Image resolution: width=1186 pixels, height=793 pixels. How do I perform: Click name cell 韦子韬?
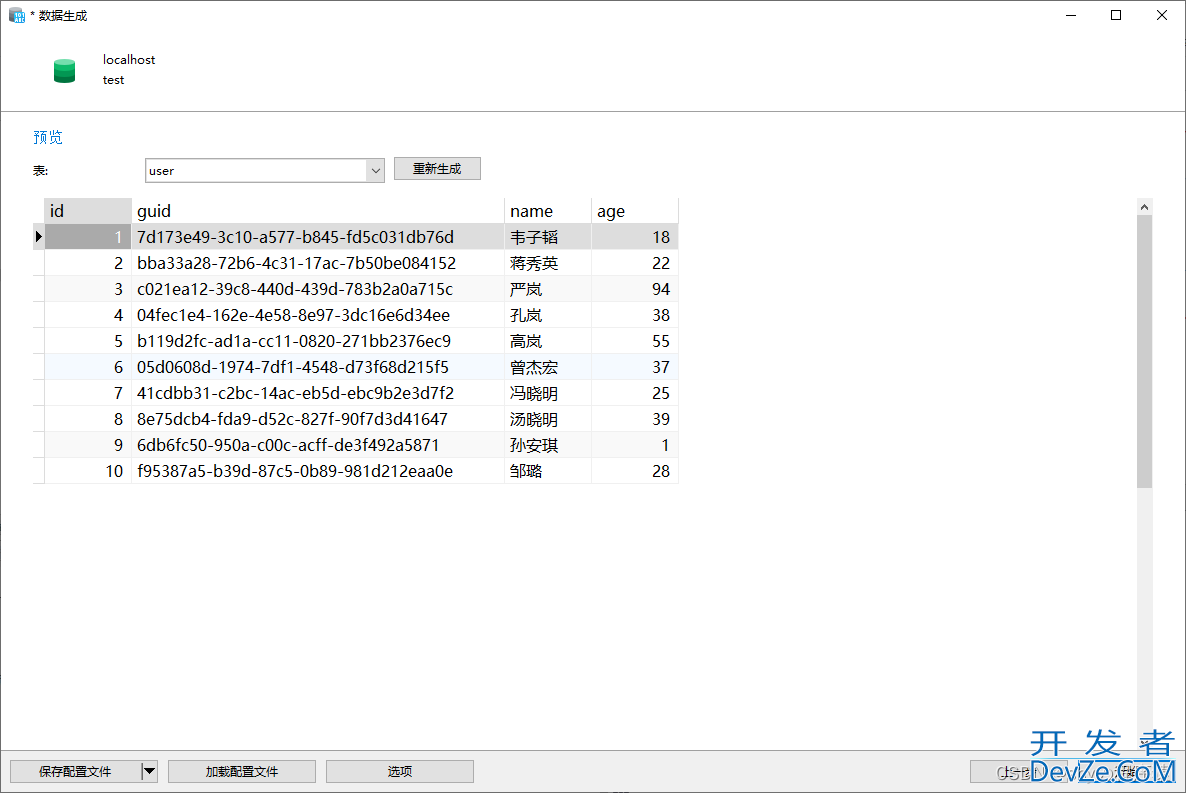(x=548, y=237)
